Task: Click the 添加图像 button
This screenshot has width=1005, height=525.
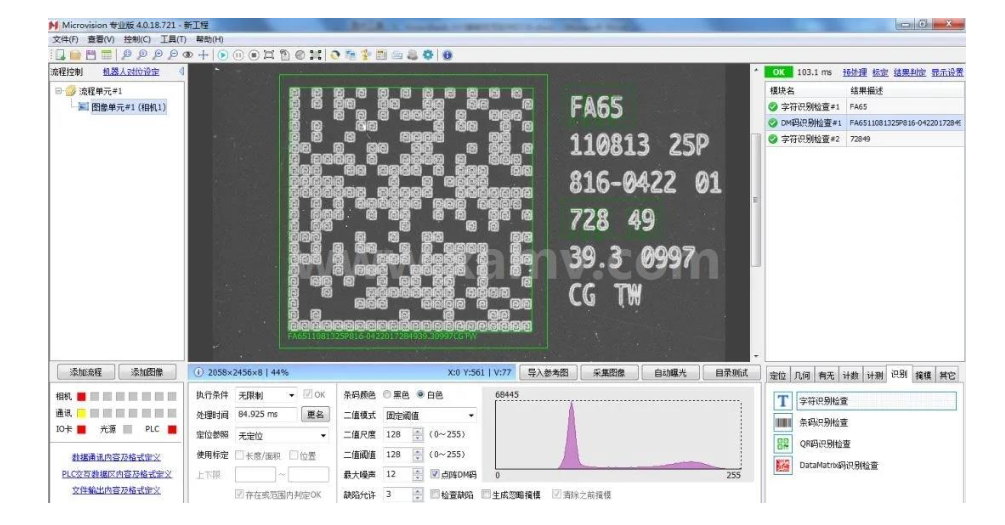Action: [x=147, y=372]
